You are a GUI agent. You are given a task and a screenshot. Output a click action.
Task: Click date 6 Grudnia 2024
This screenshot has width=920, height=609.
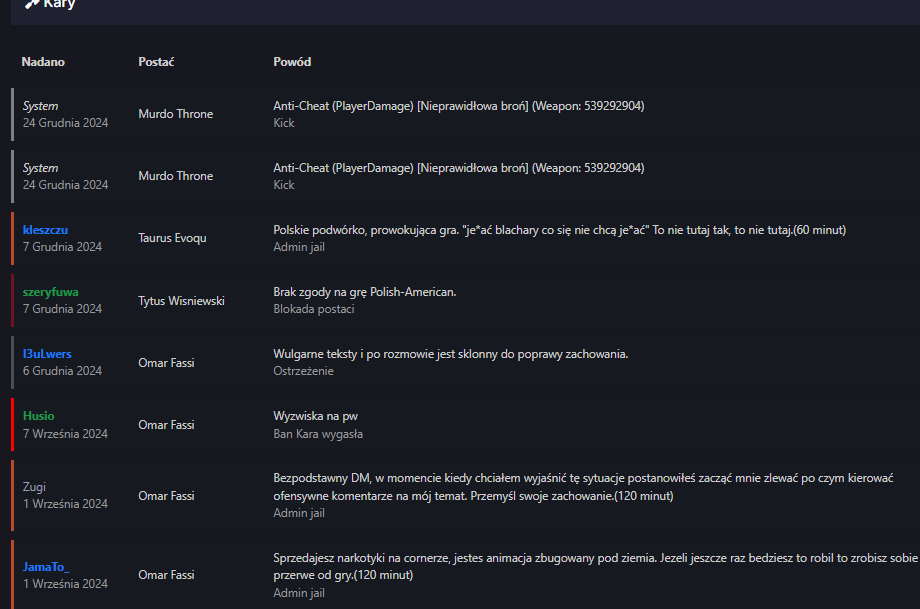(62, 371)
